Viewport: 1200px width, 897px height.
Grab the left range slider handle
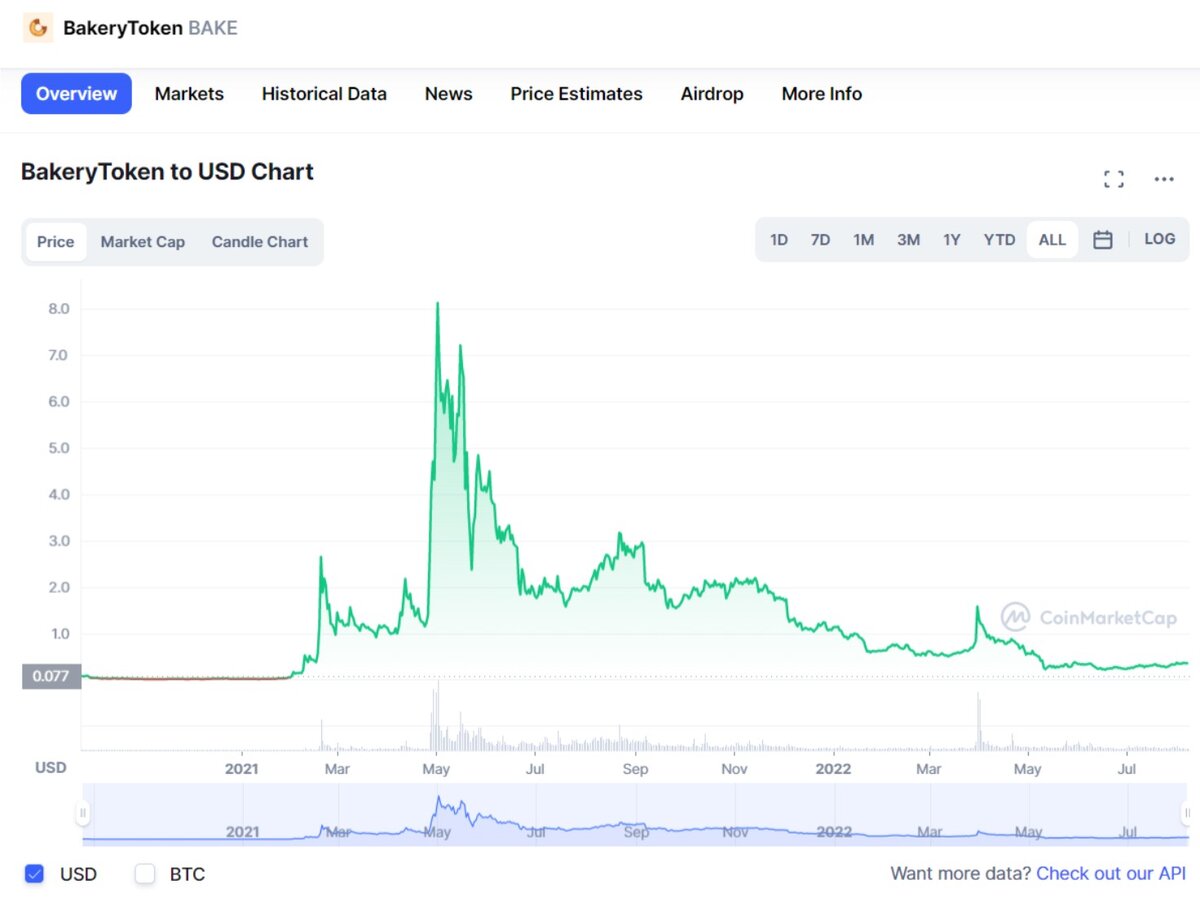83,813
